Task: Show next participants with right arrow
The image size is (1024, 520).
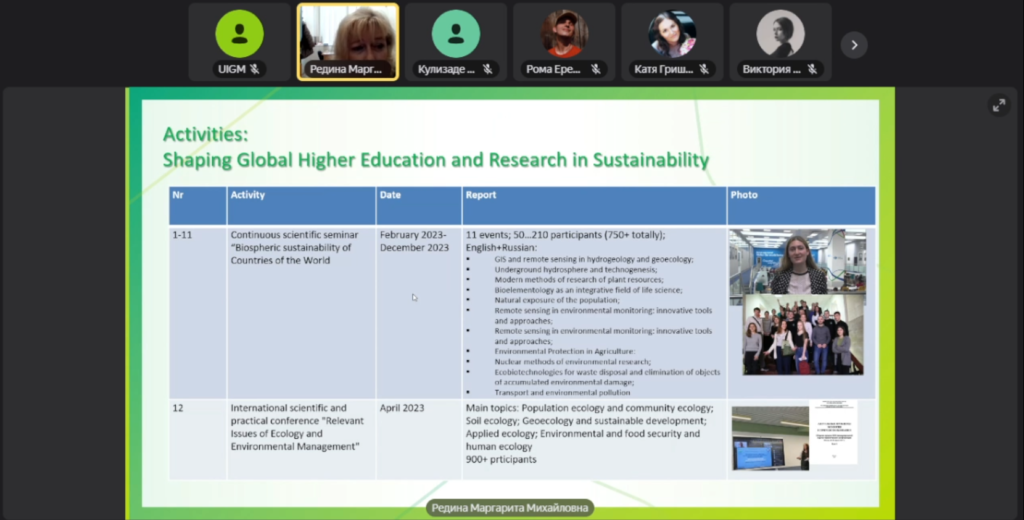Action: click(x=853, y=45)
